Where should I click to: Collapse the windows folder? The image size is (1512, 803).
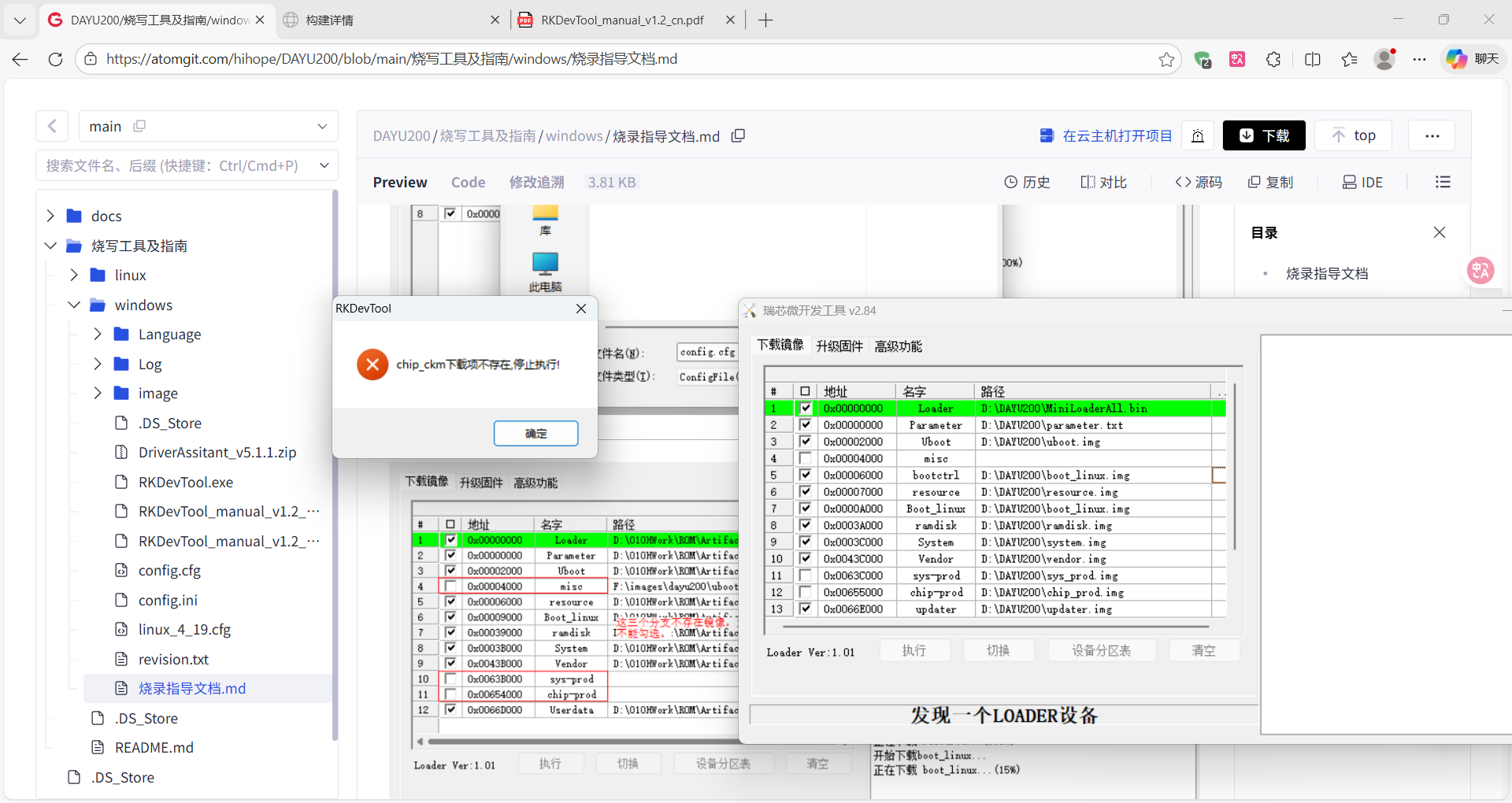pyautogui.click(x=74, y=305)
